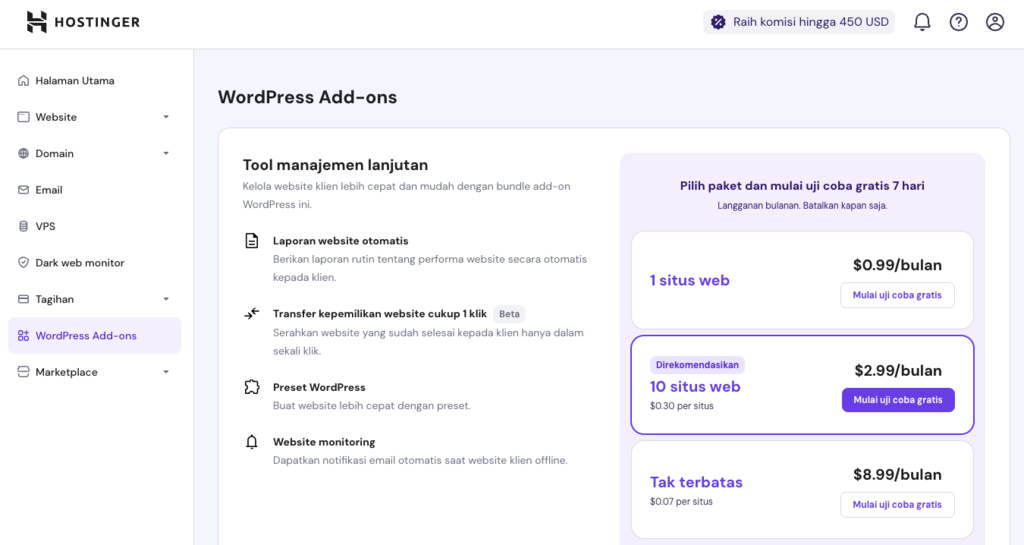The image size is (1024, 545).
Task: Click the VPS server icon in sidebar
Action: (x=24, y=226)
